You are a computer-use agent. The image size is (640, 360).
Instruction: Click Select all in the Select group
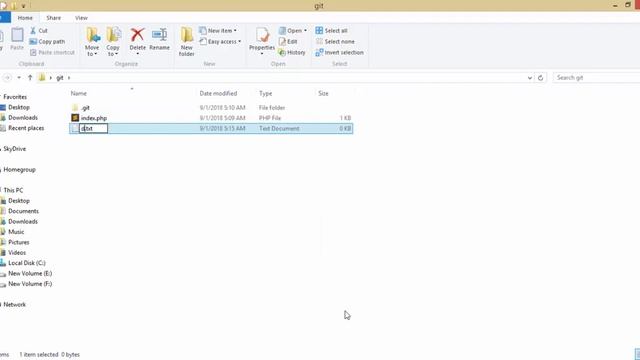tap(331, 31)
